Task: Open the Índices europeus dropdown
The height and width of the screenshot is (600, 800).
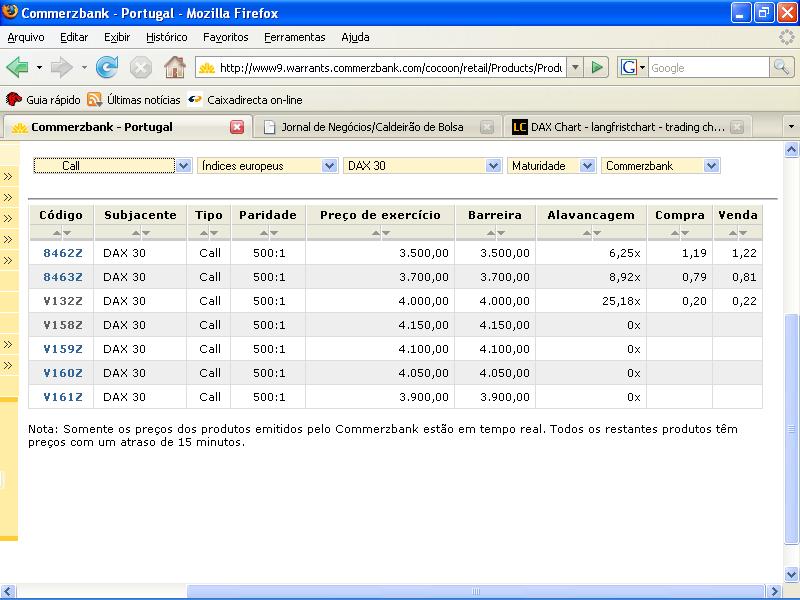Action: click(x=267, y=166)
